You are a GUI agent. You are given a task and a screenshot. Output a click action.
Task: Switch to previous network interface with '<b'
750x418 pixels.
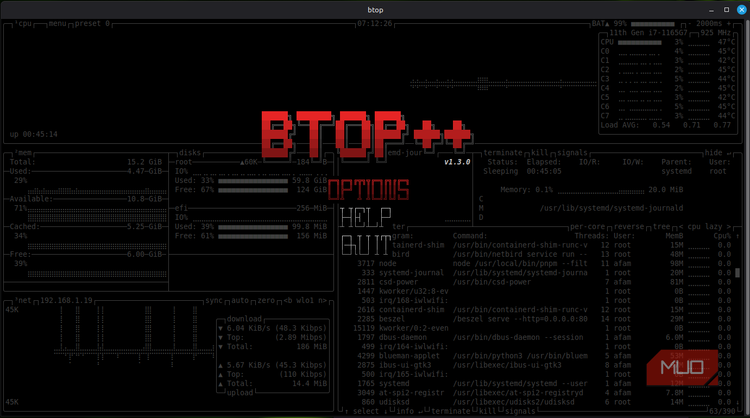(x=288, y=300)
